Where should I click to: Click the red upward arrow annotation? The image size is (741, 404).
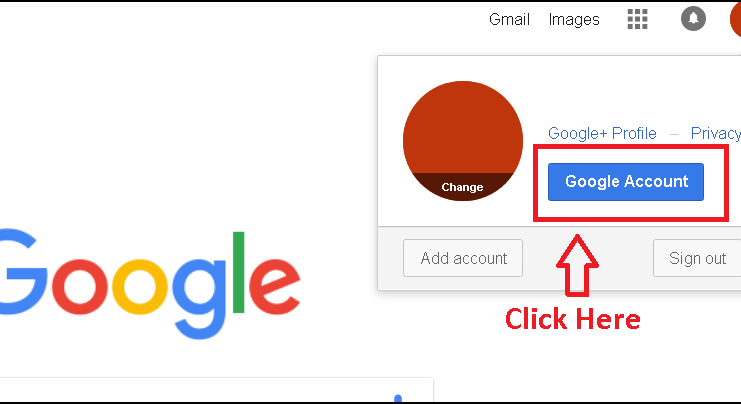pos(577,265)
